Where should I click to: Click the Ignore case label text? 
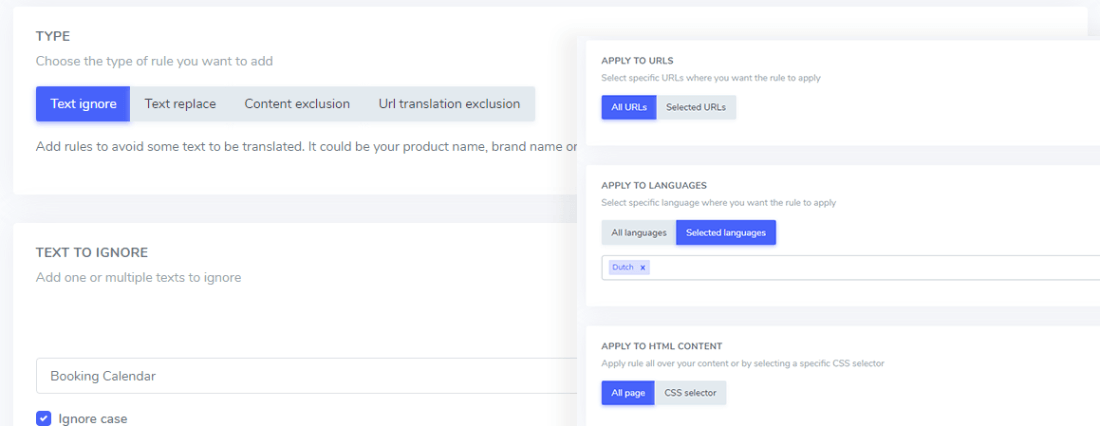pyautogui.click(x=93, y=418)
